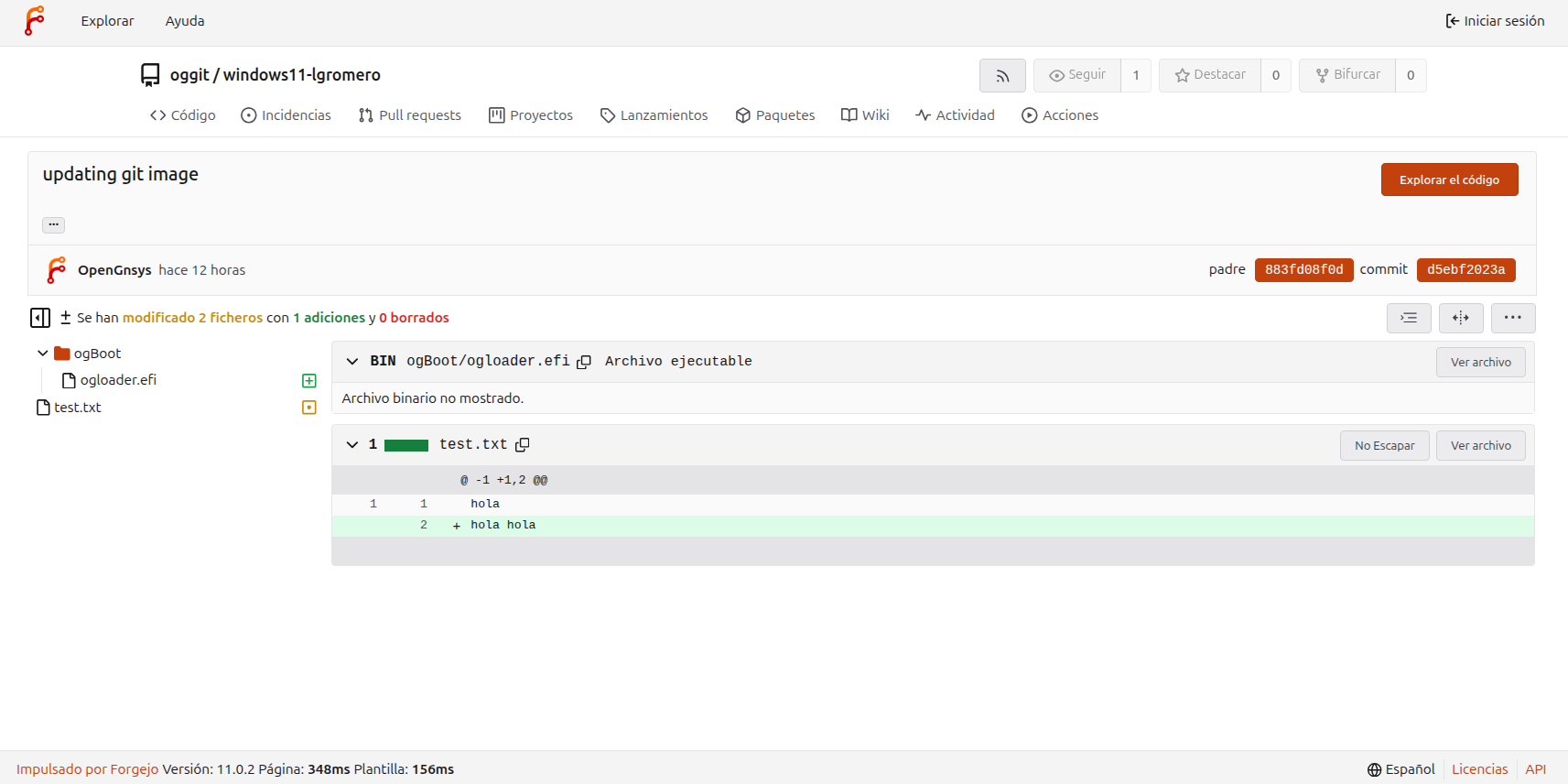Click the green additions bar for test.txt

406,446
